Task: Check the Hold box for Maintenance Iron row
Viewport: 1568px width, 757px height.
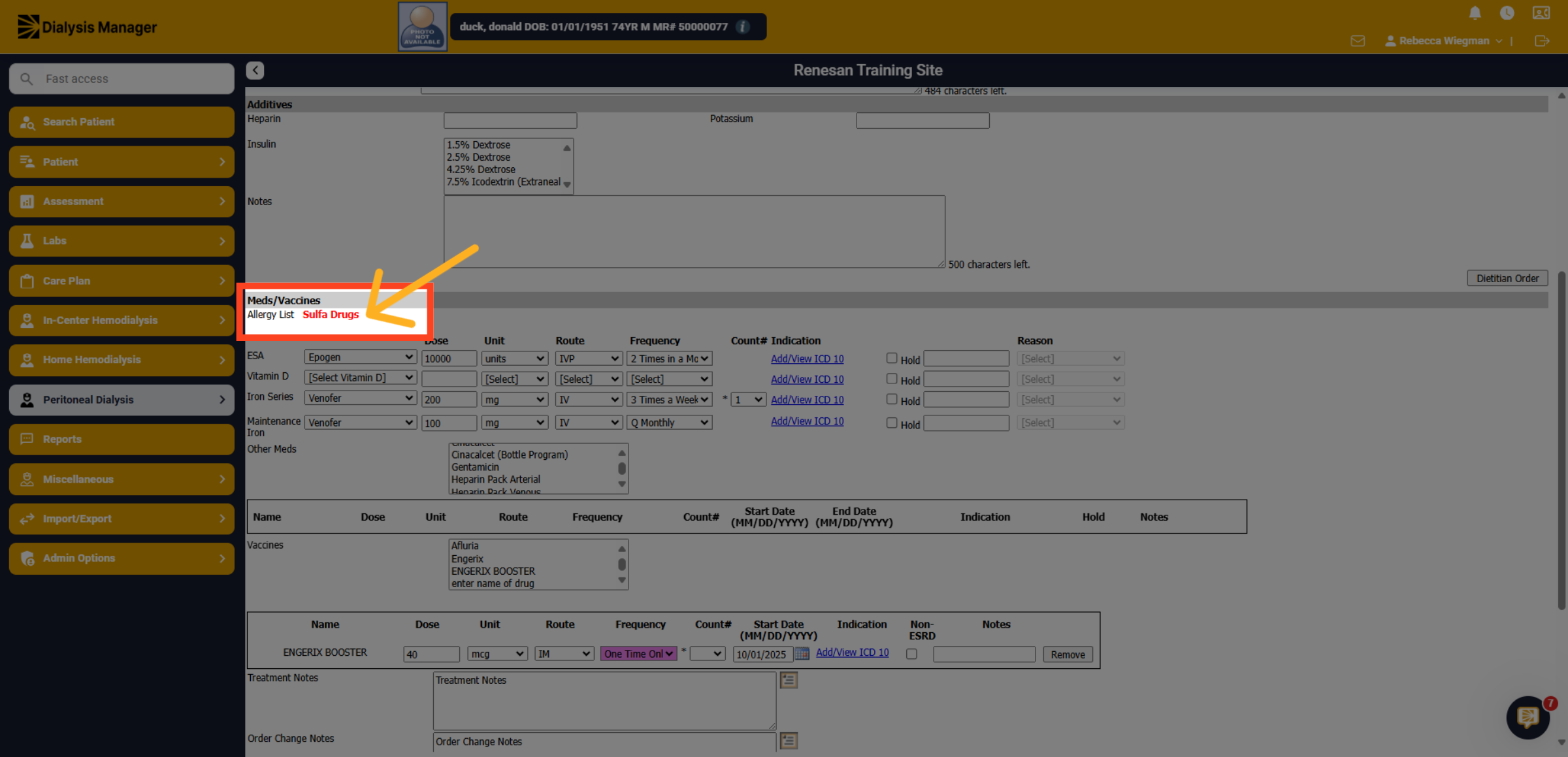Action: tap(891, 423)
